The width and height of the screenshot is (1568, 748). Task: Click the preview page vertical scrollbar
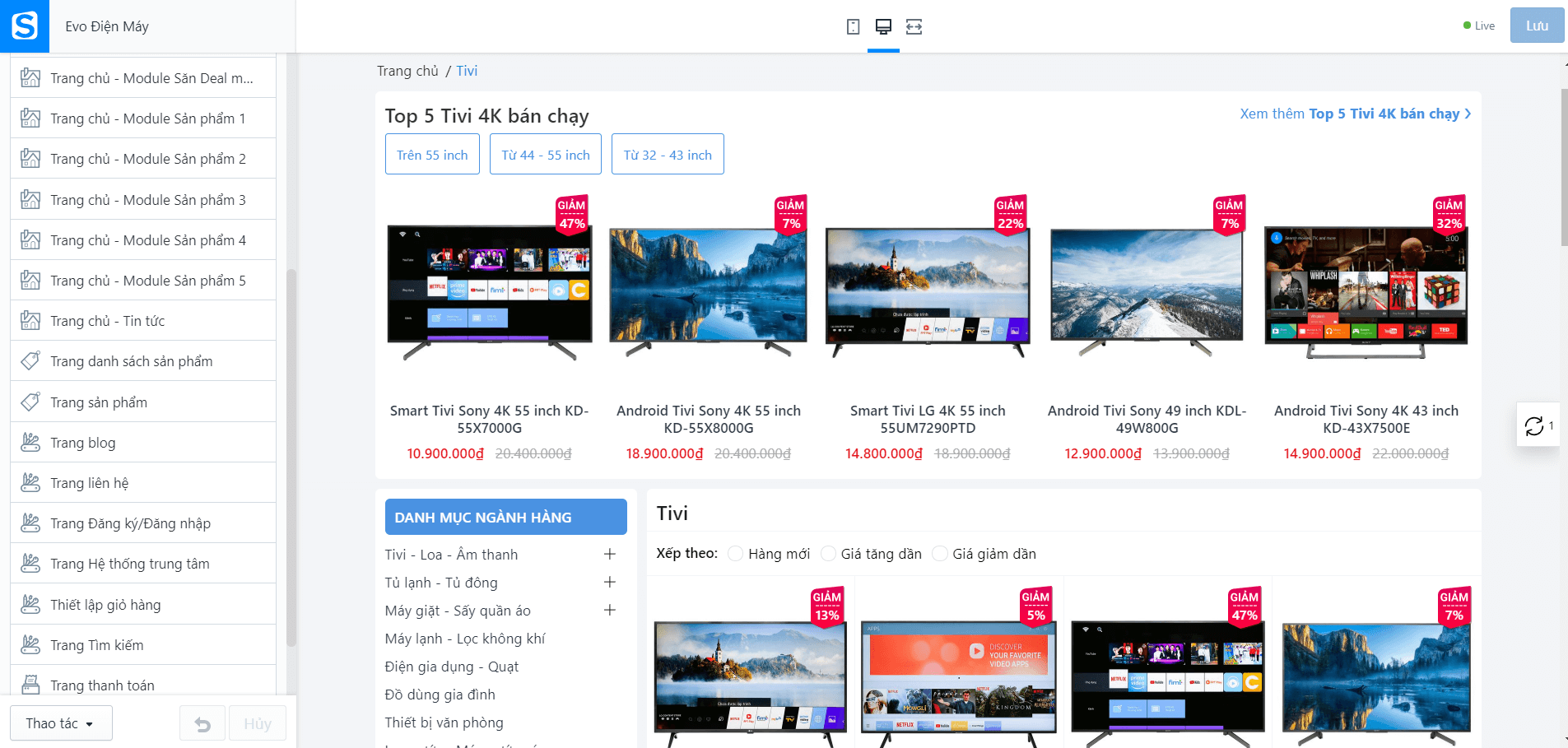pyautogui.click(x=1564, y=168)
